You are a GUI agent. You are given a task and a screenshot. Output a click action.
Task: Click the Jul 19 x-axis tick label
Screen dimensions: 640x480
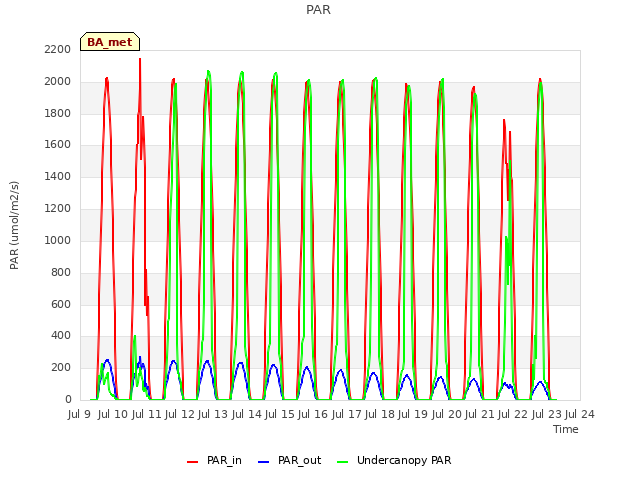(412, 414)
